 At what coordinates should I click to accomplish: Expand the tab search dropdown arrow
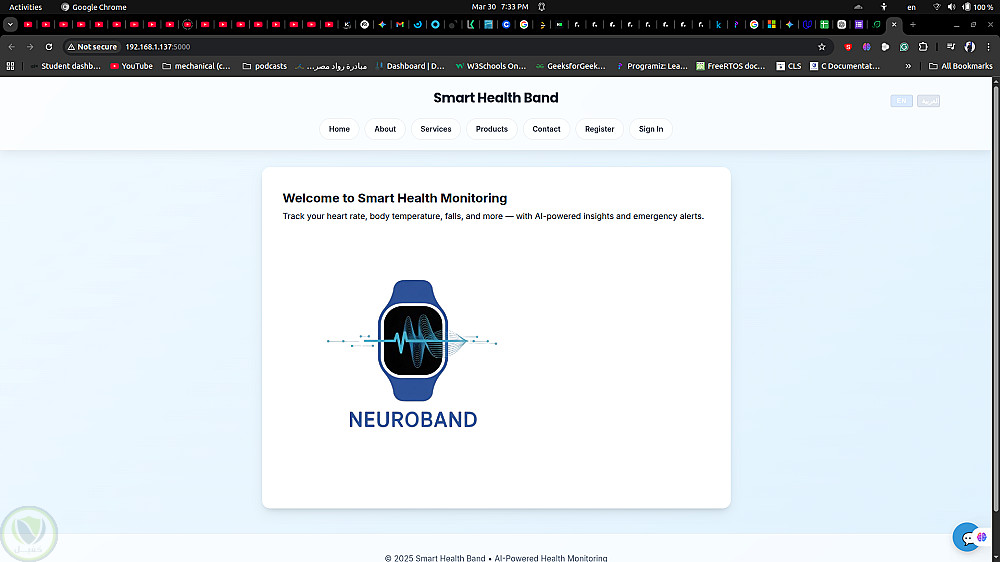[10, 24]
